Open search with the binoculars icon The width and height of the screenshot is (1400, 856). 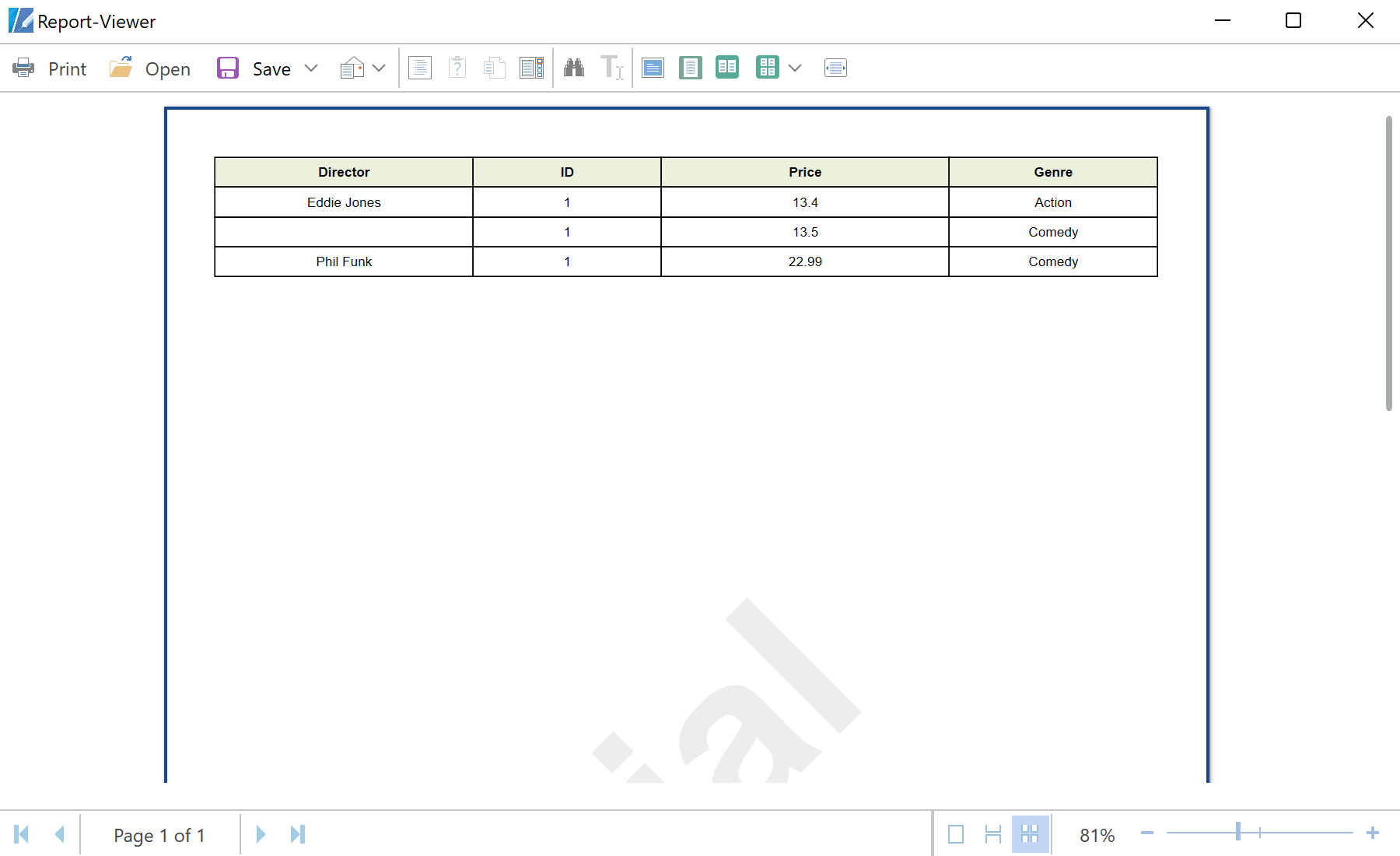tap(574, 68)
